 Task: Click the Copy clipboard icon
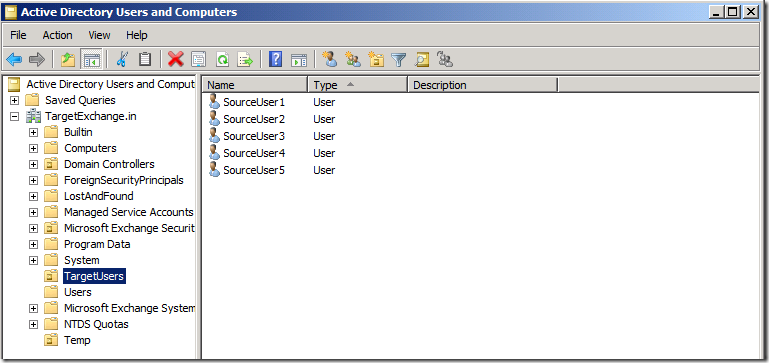click(x=145, y=60)
